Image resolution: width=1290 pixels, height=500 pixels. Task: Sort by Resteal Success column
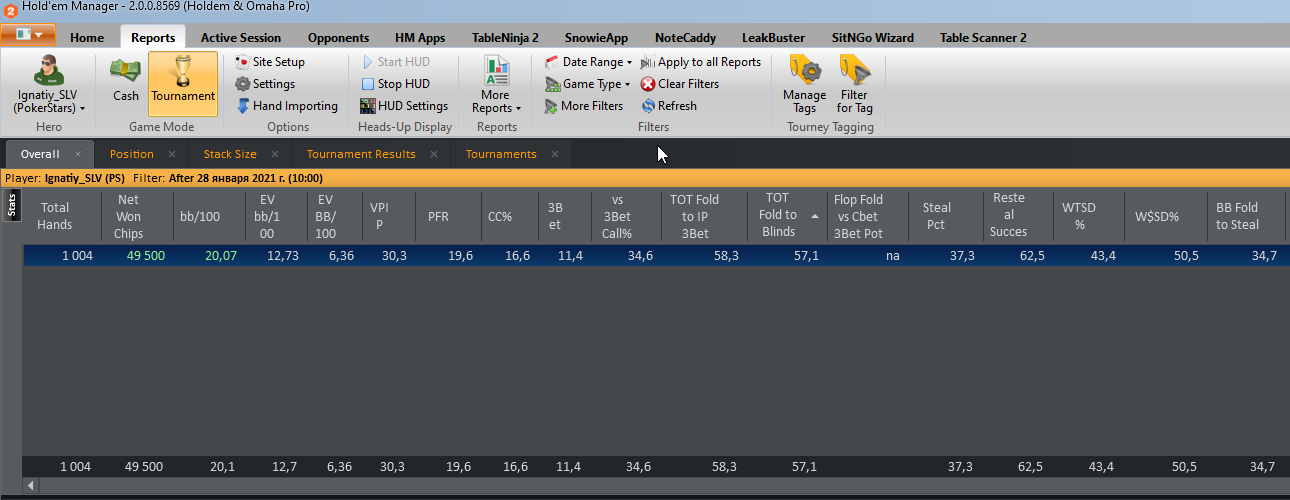point(1019,216)
